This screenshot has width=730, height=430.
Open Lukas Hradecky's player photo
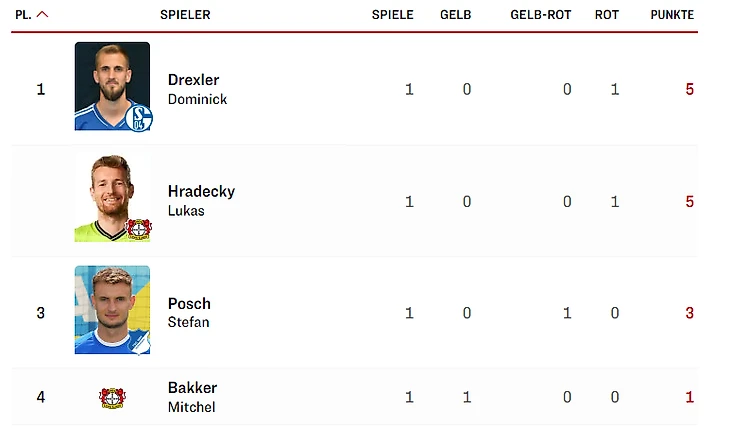pyautogui.click(x=112, y=198)
